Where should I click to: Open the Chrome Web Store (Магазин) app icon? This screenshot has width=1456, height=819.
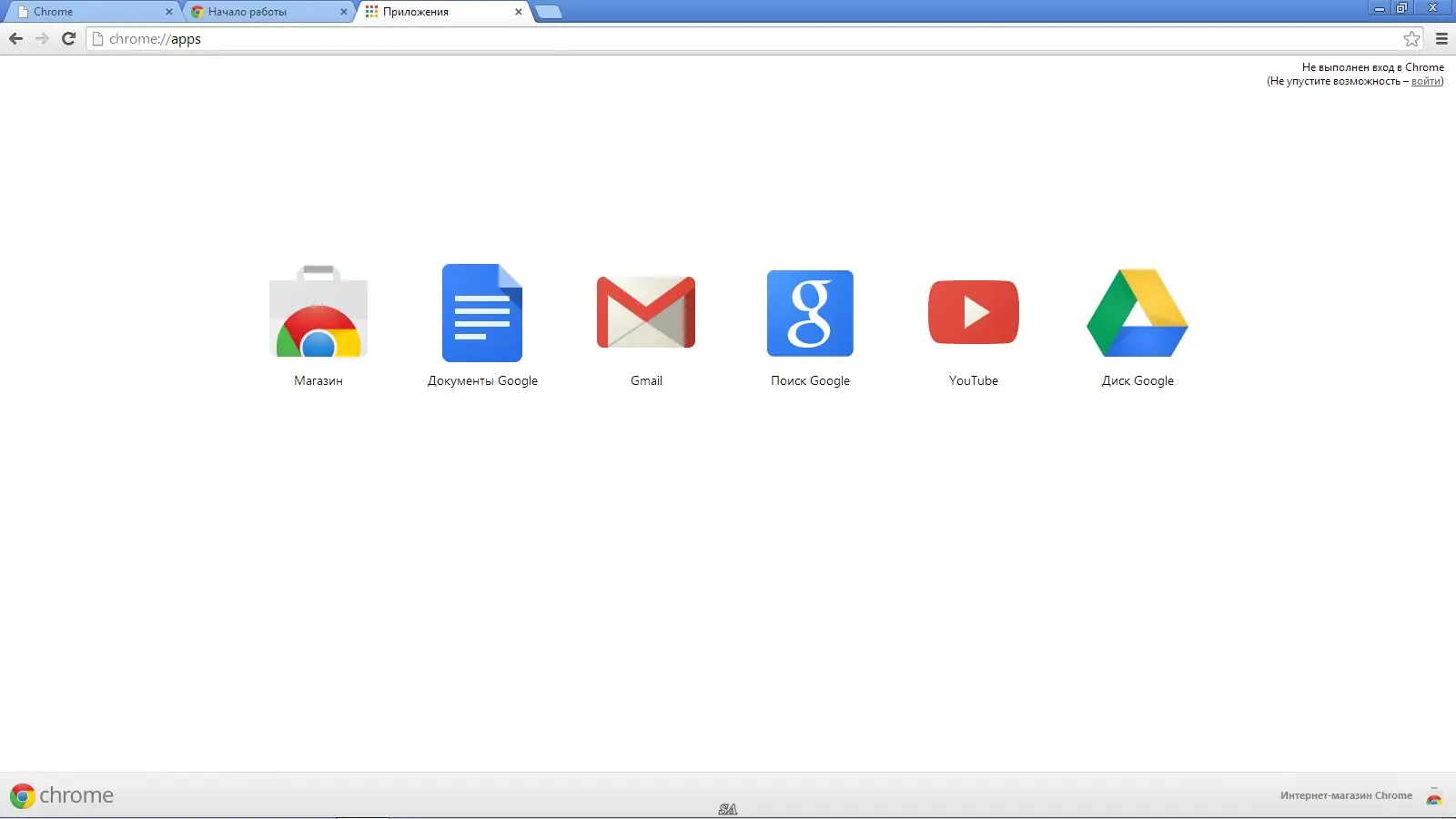[x=318, y=312]
